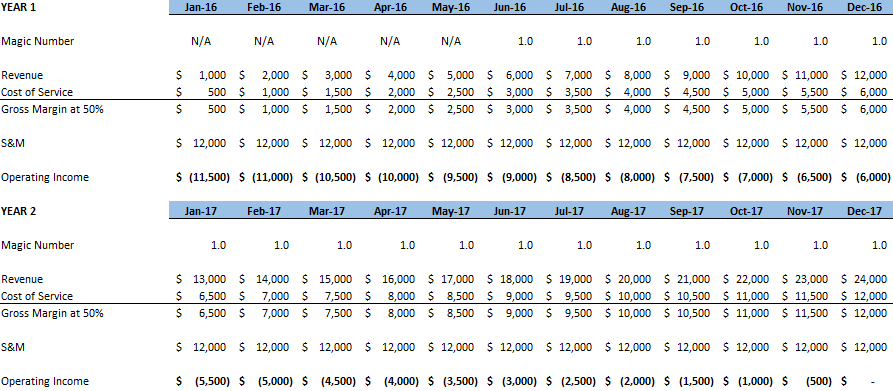
Task: Click Nov-17 Gross Margin 11,500
Action: [811, 314]
